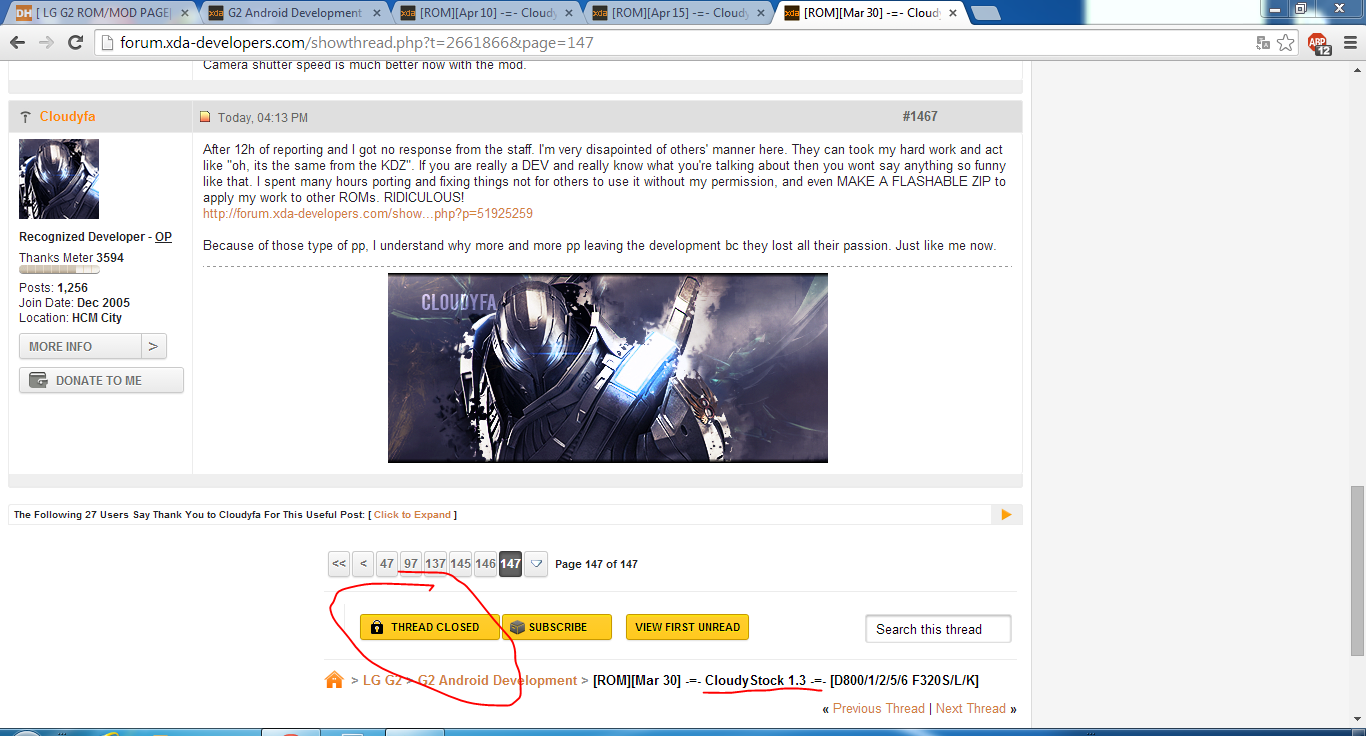
Task: Bookmark this page with the star icon
Action: [1286, 43]
